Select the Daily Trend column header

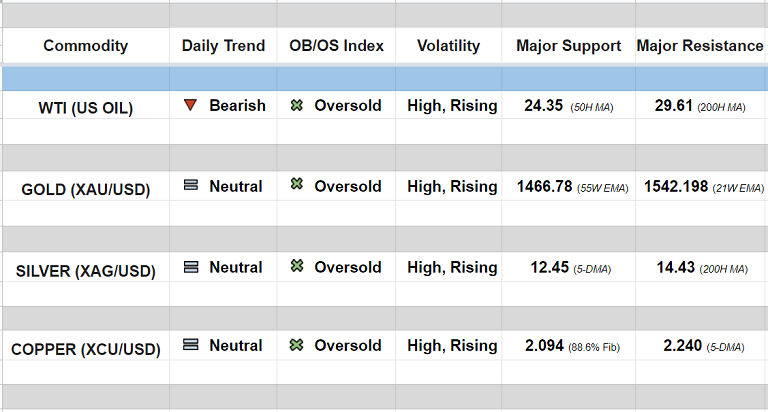[224, 46]
